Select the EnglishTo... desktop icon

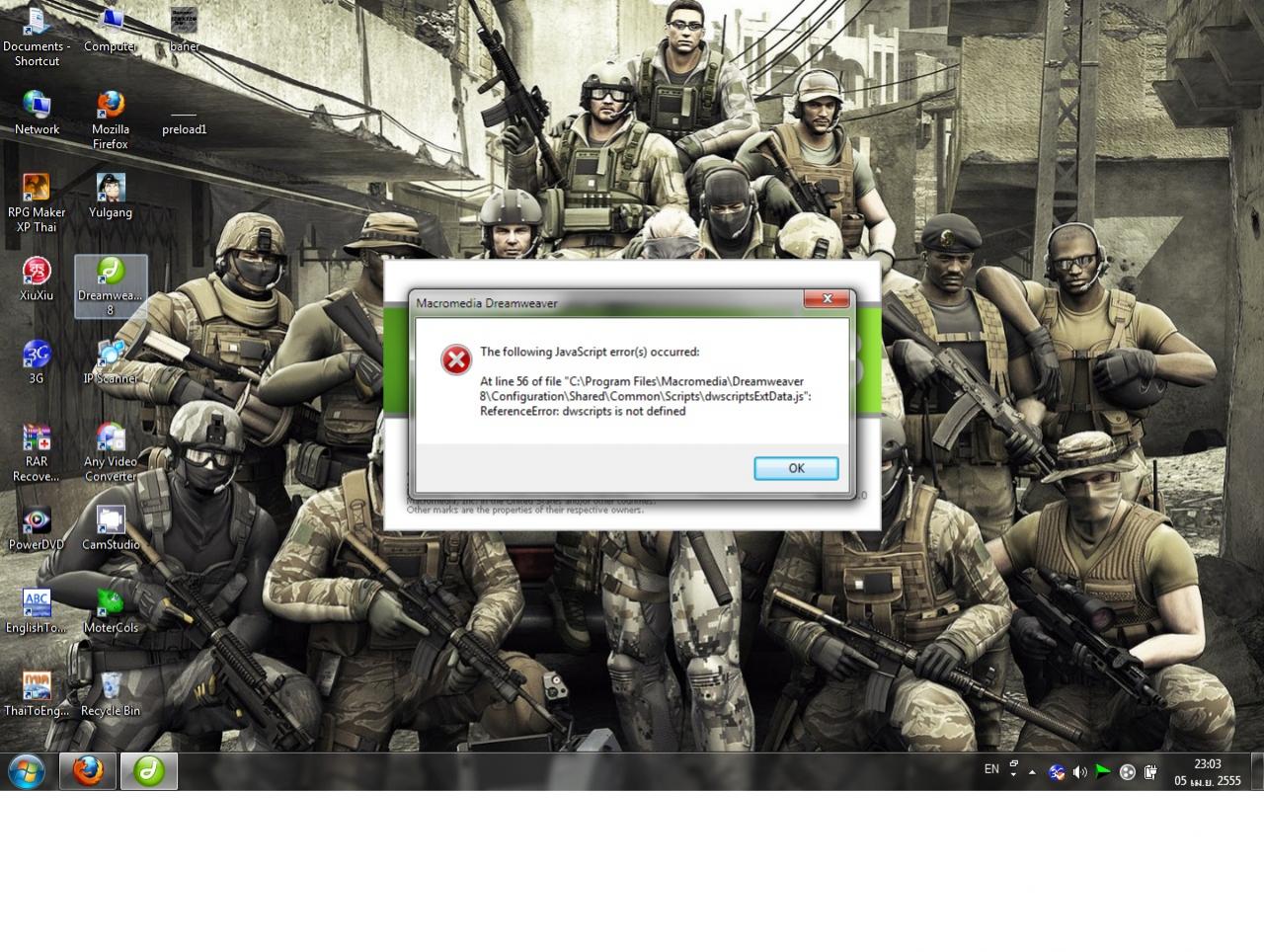[x=37, y=611]
